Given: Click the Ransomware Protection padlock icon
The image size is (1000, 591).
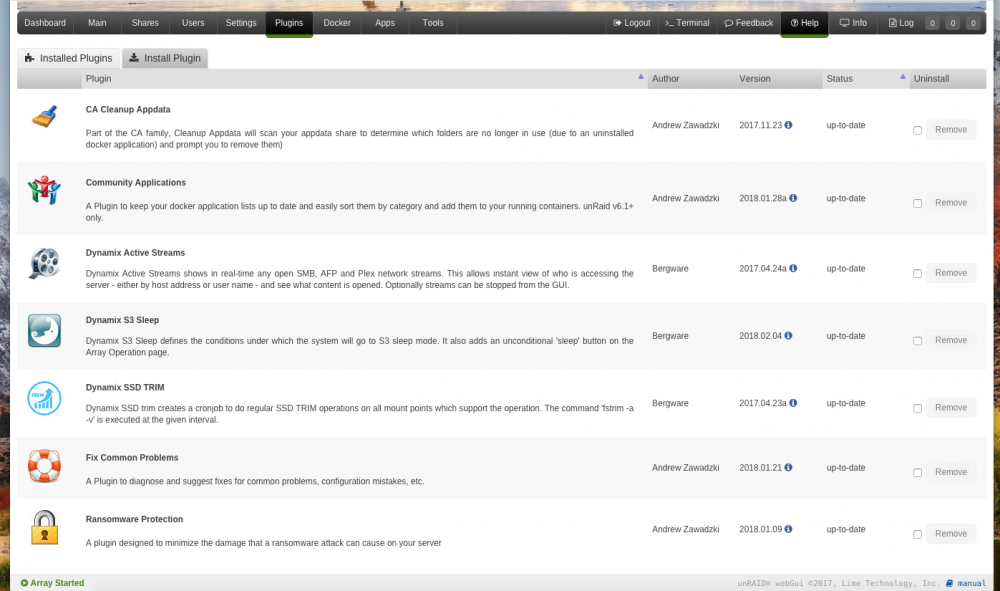Looking at the screenshot, I should 44,527.
